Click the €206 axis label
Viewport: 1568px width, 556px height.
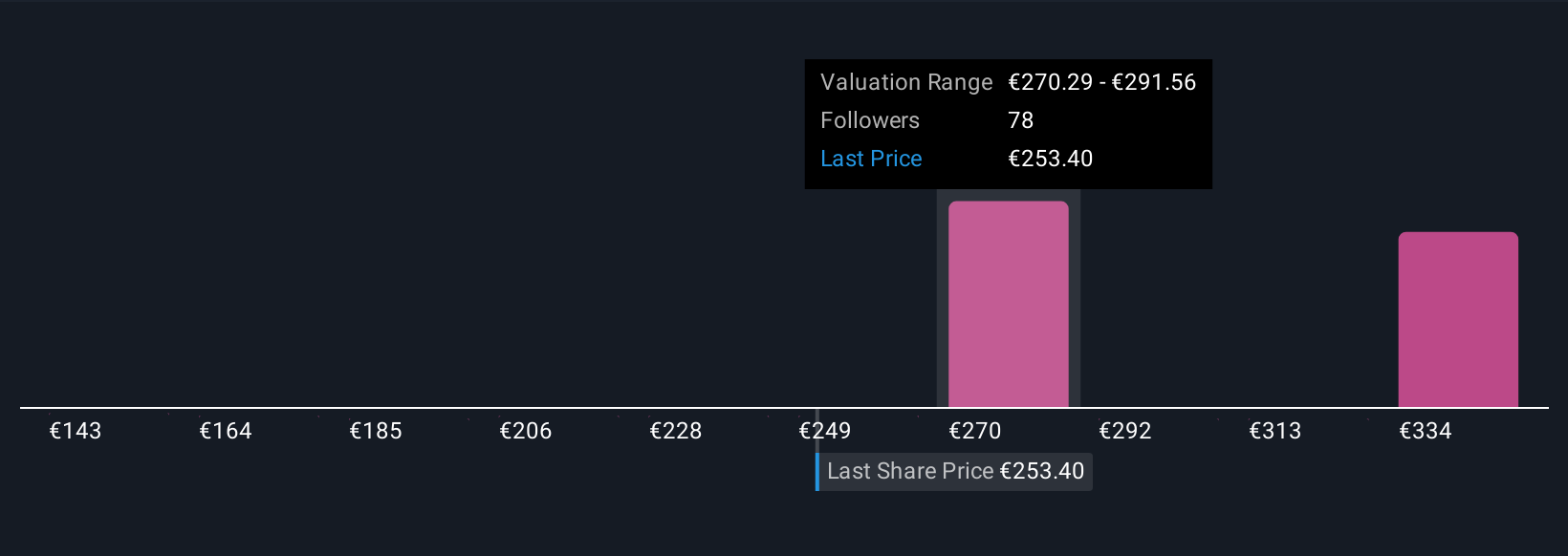coord(526,431)
